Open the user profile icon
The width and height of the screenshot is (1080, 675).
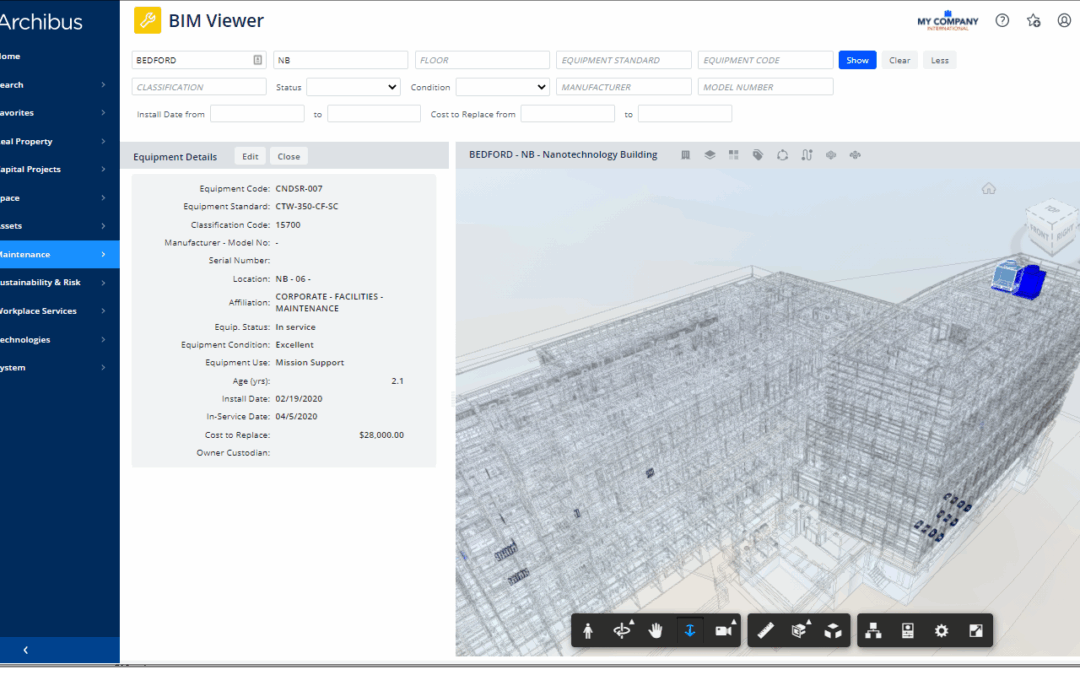[1064, 21]
